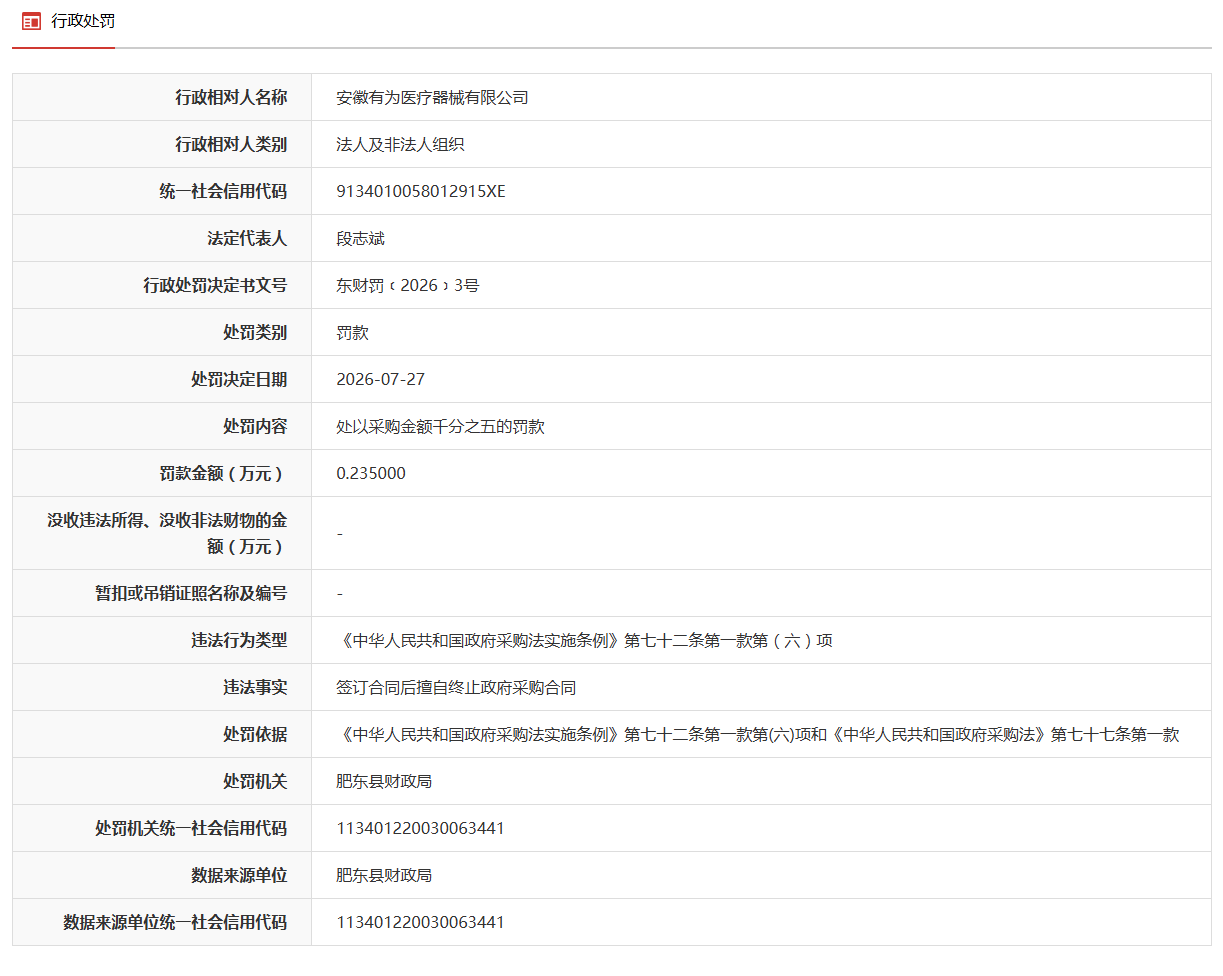Click the 违法行为类型 label

point(239,640)
